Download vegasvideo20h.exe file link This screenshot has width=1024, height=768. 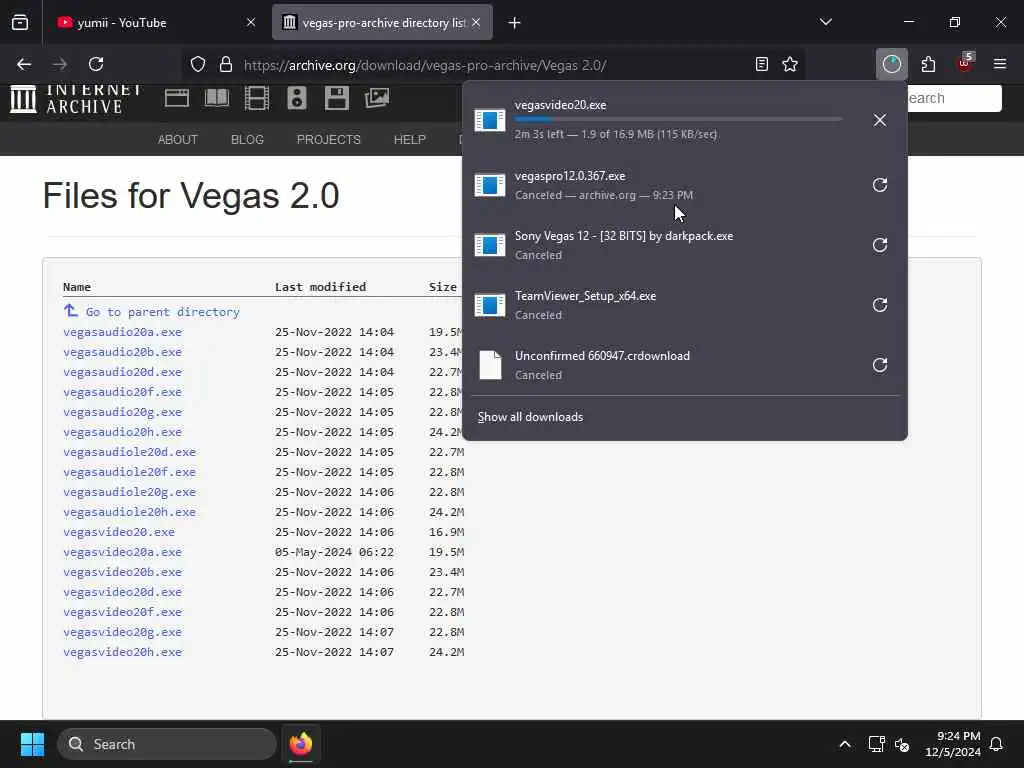pyautogui.click(x=123, y=652)
